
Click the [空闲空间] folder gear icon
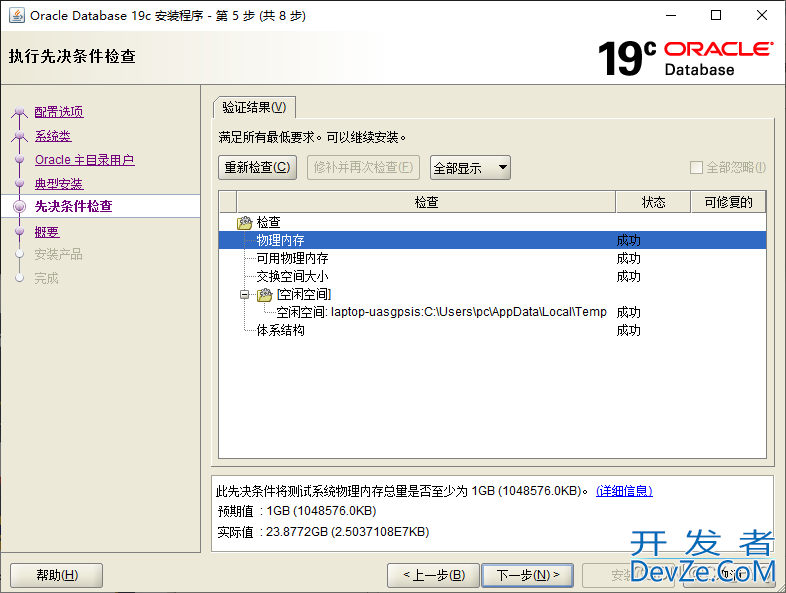pyautogui.click(x=265, y=295)
